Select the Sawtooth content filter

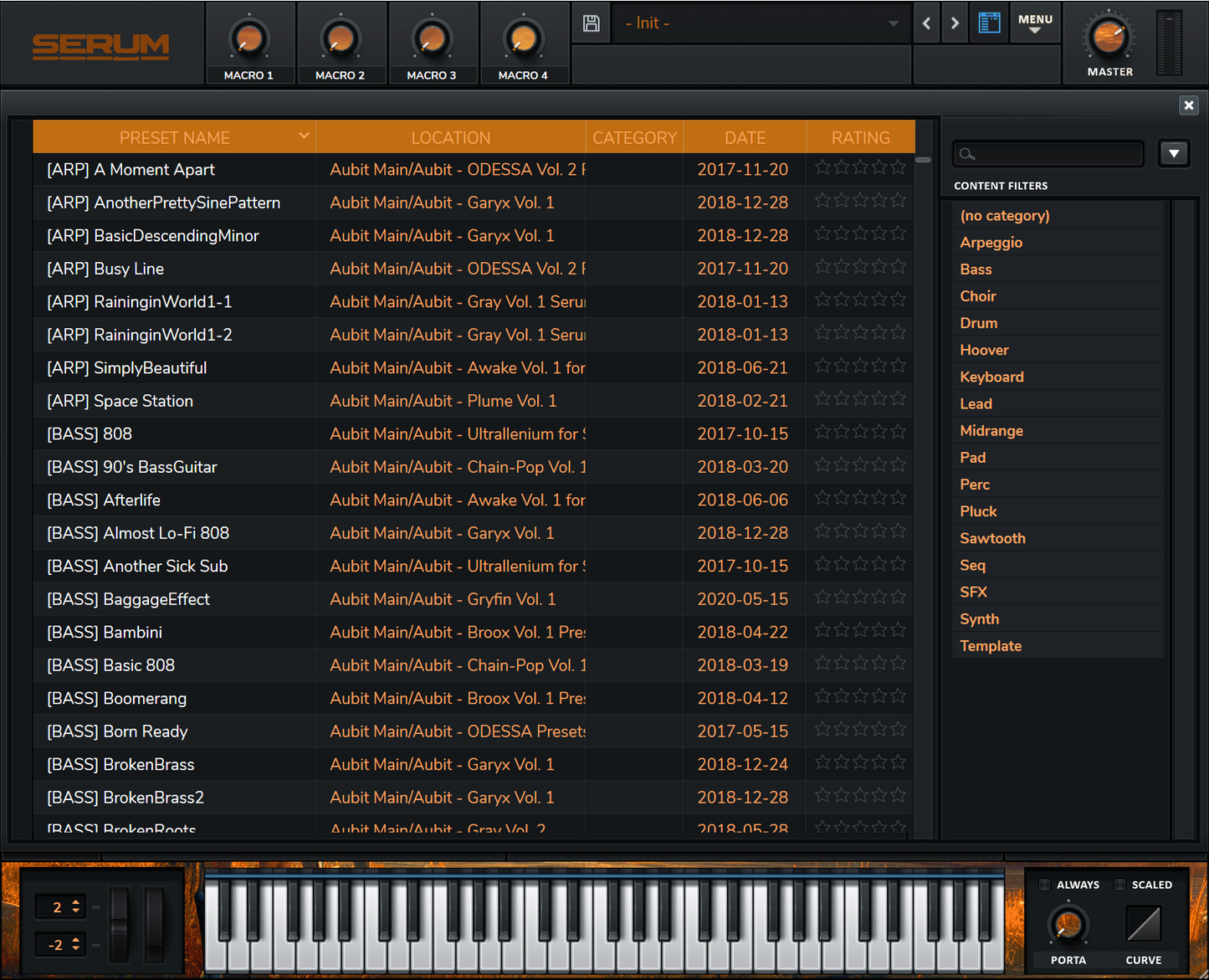[1058, 538]
